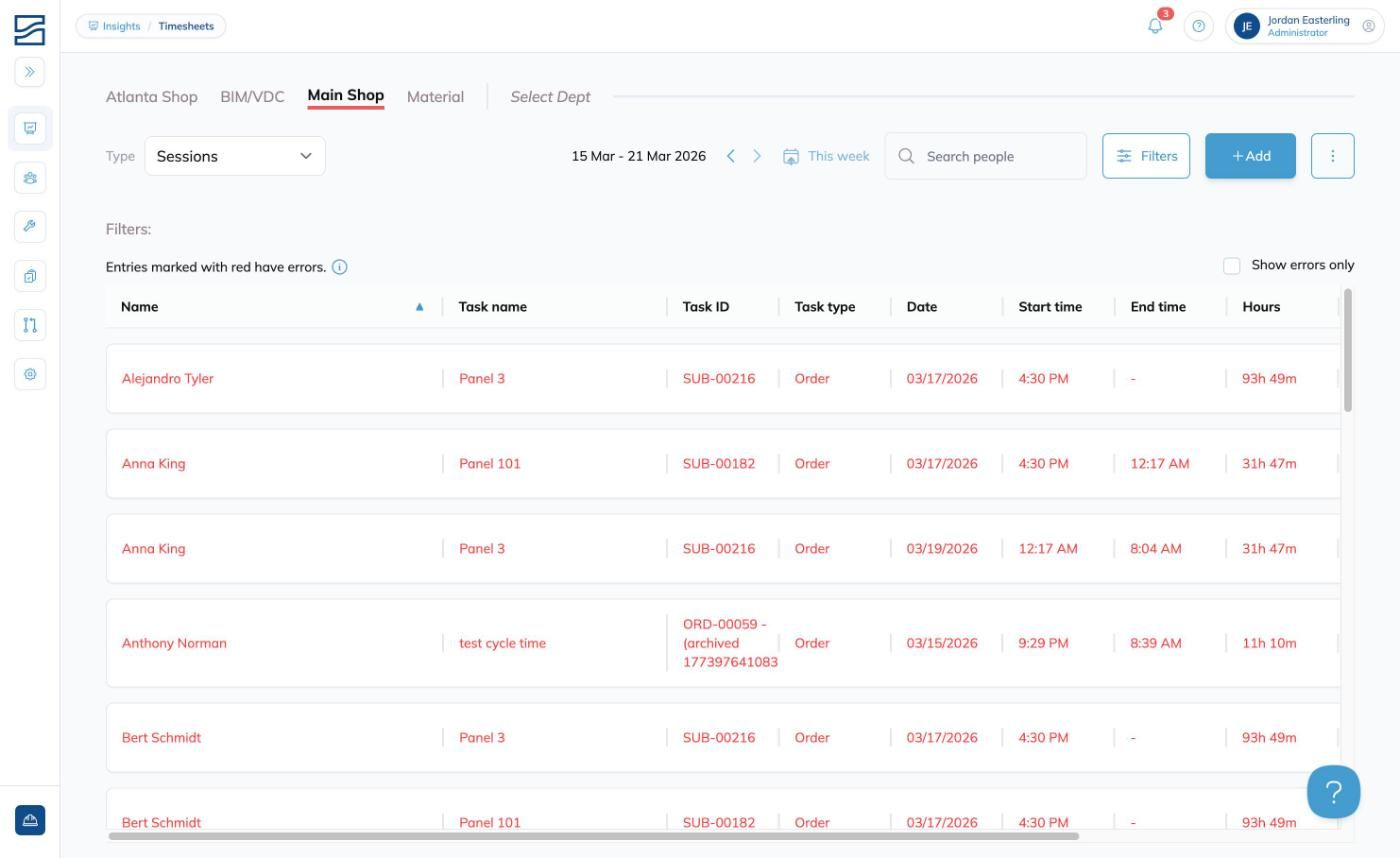Image resolution: width=1400 pixels, height=858 pixels.
Task: Switch to the Material tab
Action: (x=435, y=97)
